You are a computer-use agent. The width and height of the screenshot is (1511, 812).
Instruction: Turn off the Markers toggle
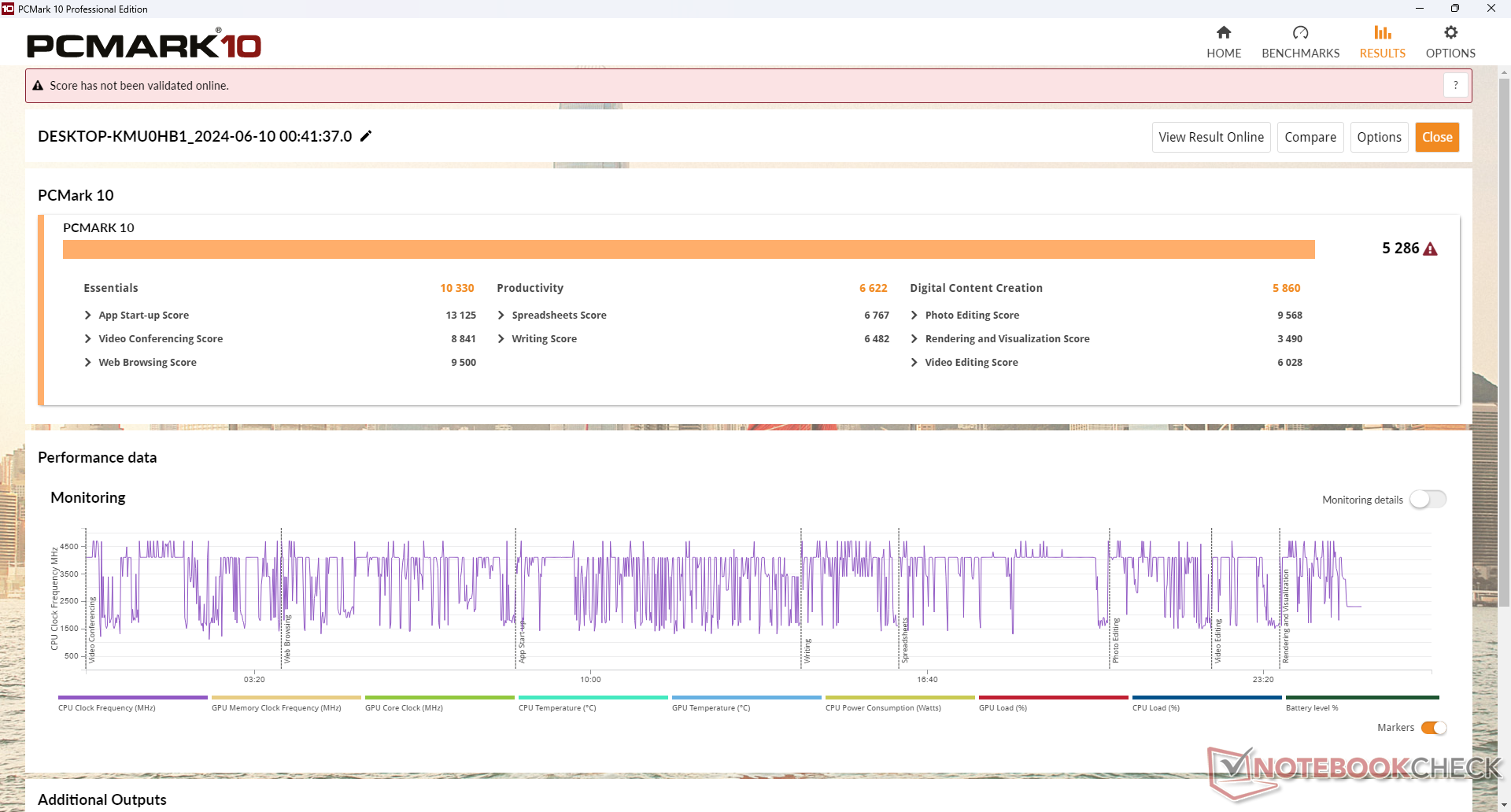(x=1434, y=728)
